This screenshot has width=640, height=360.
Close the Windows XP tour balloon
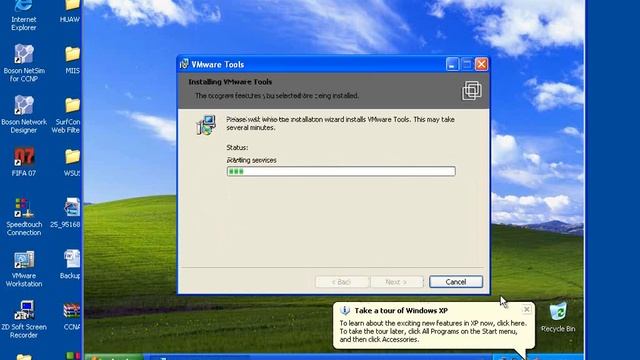pos(527,309)
